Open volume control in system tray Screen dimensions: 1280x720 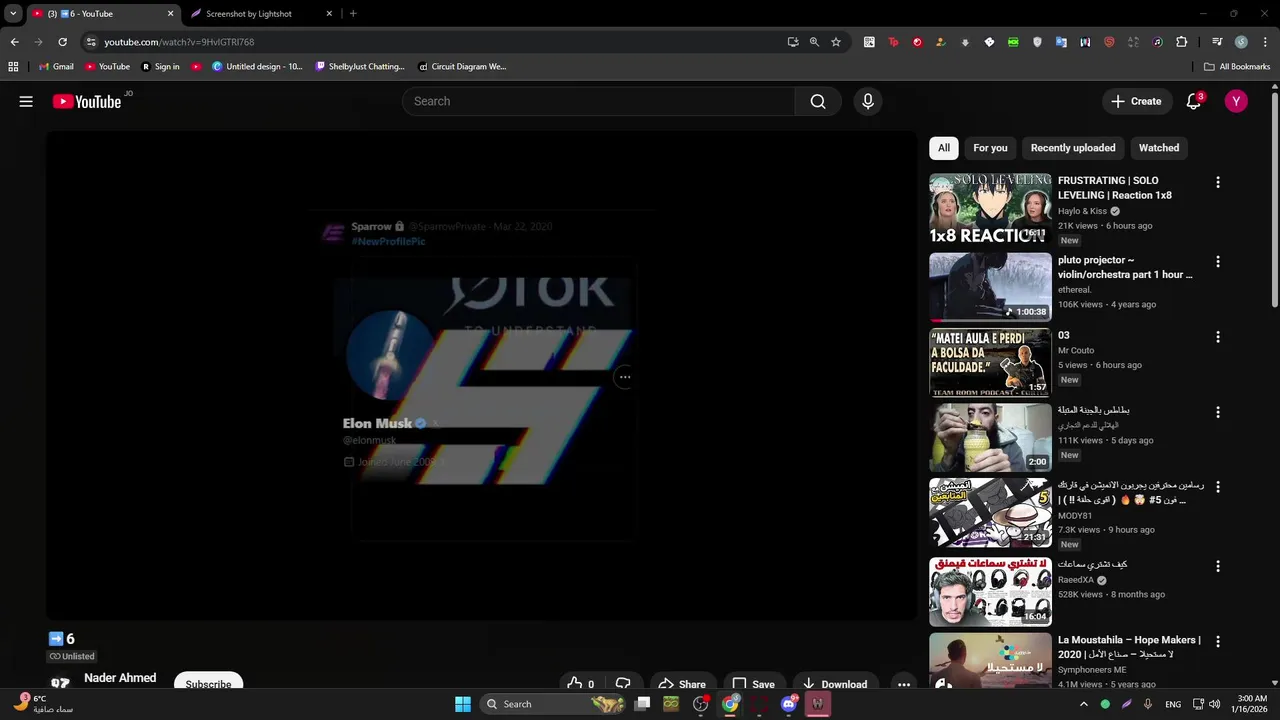click(1215, 704)
